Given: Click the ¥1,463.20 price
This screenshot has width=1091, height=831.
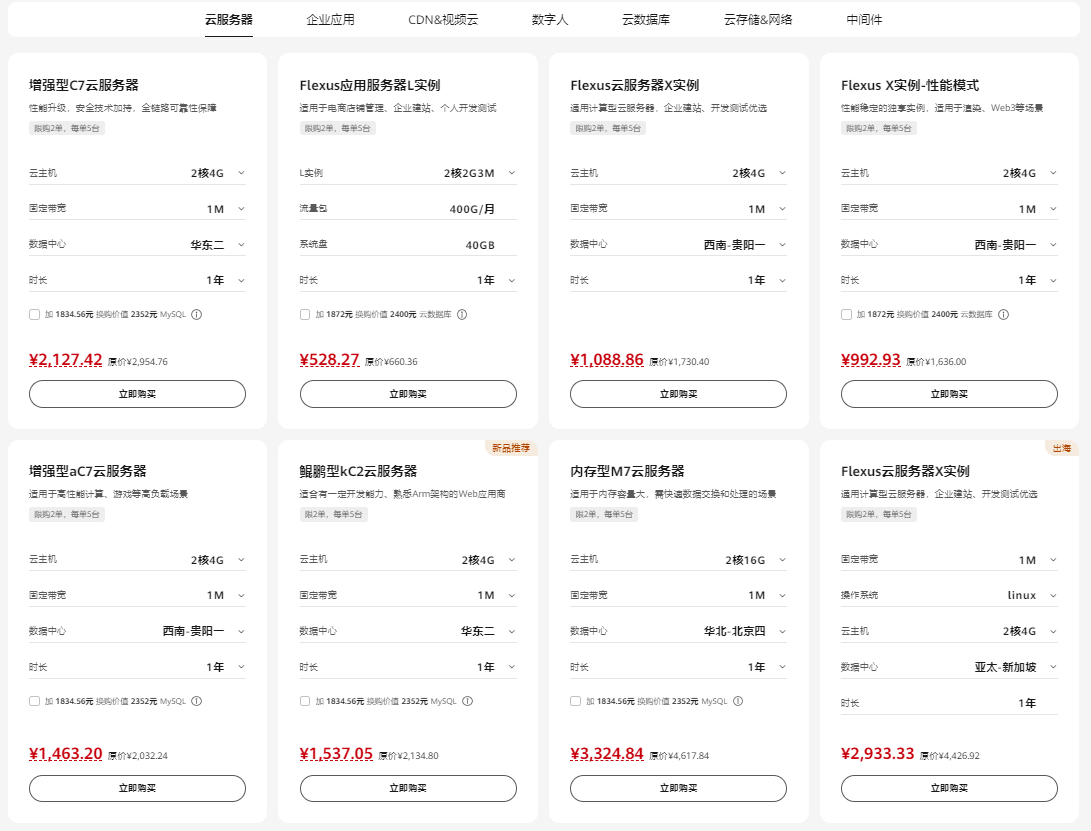Looking at the screenshot, I should (x=65, y=754).
